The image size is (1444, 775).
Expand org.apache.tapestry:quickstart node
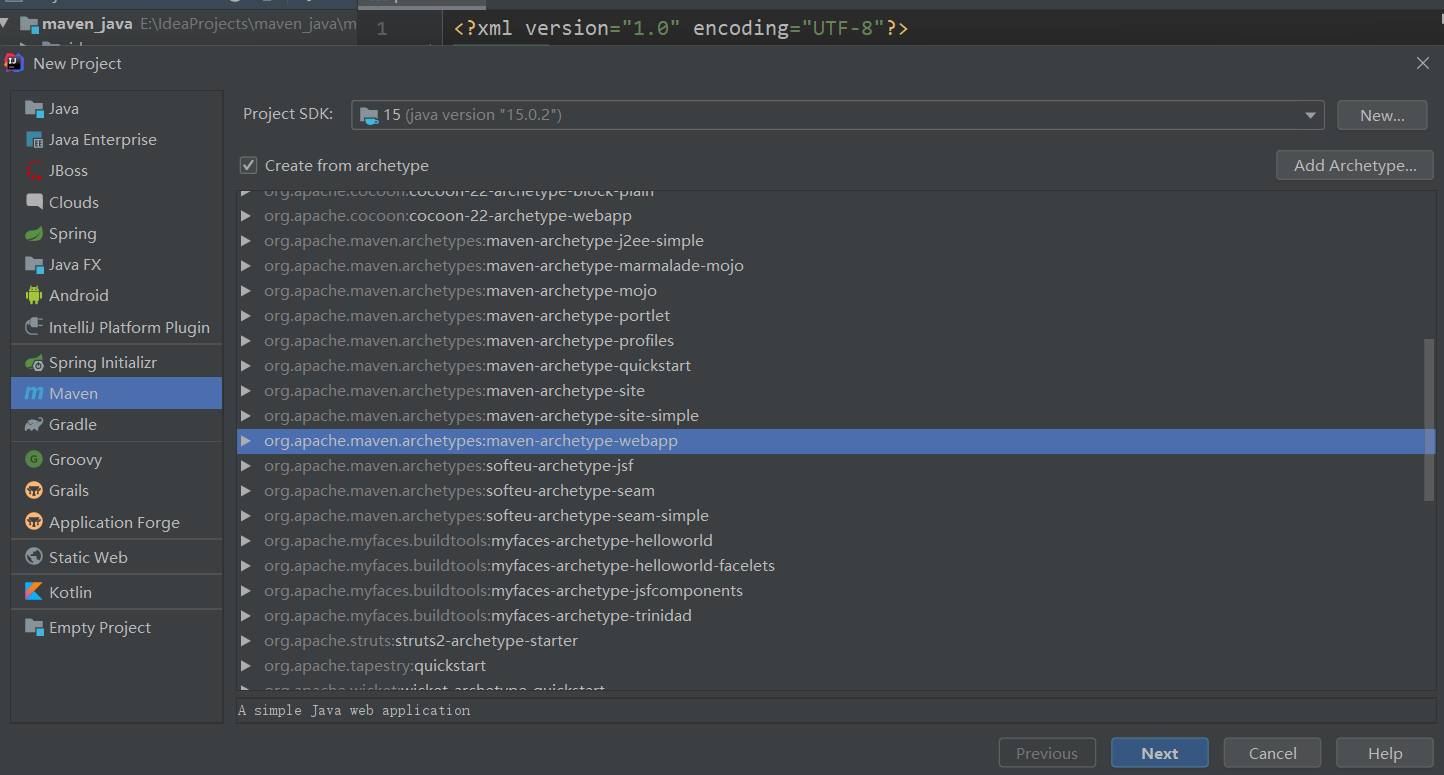click(x=246, y=666)
